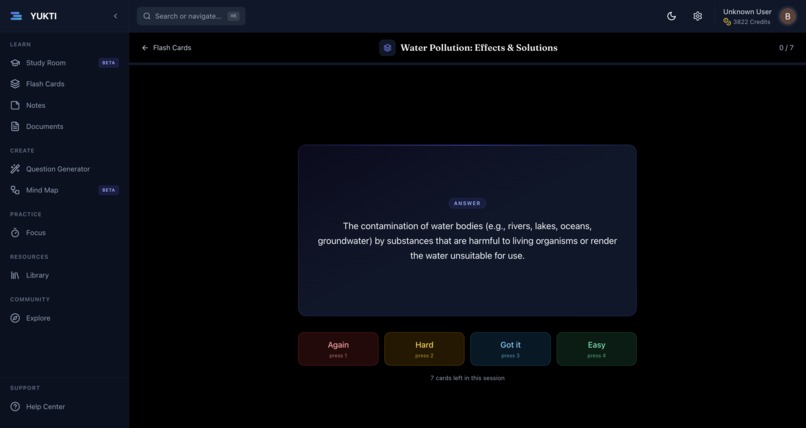This screenshot has width=806, height=428.
Task: Click the ANSWER badge on the card
Action: pos(467,203)
